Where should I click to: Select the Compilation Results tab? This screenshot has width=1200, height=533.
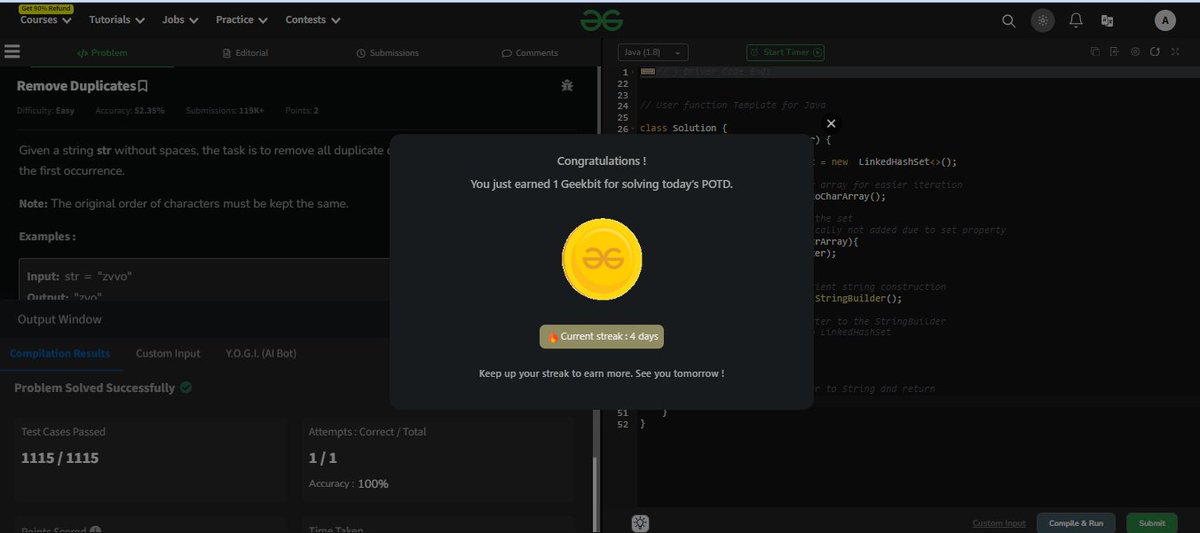click(60, 353)
